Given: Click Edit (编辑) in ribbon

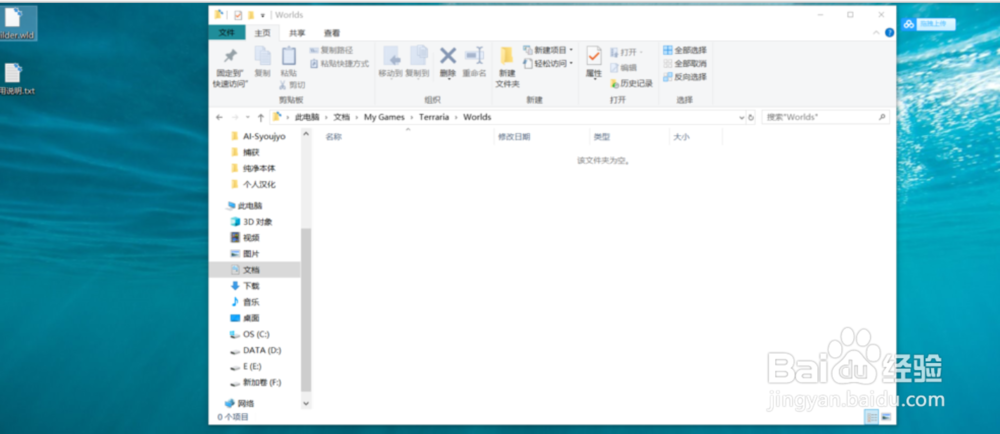Looking at the screenshot, I should point(623,68).
